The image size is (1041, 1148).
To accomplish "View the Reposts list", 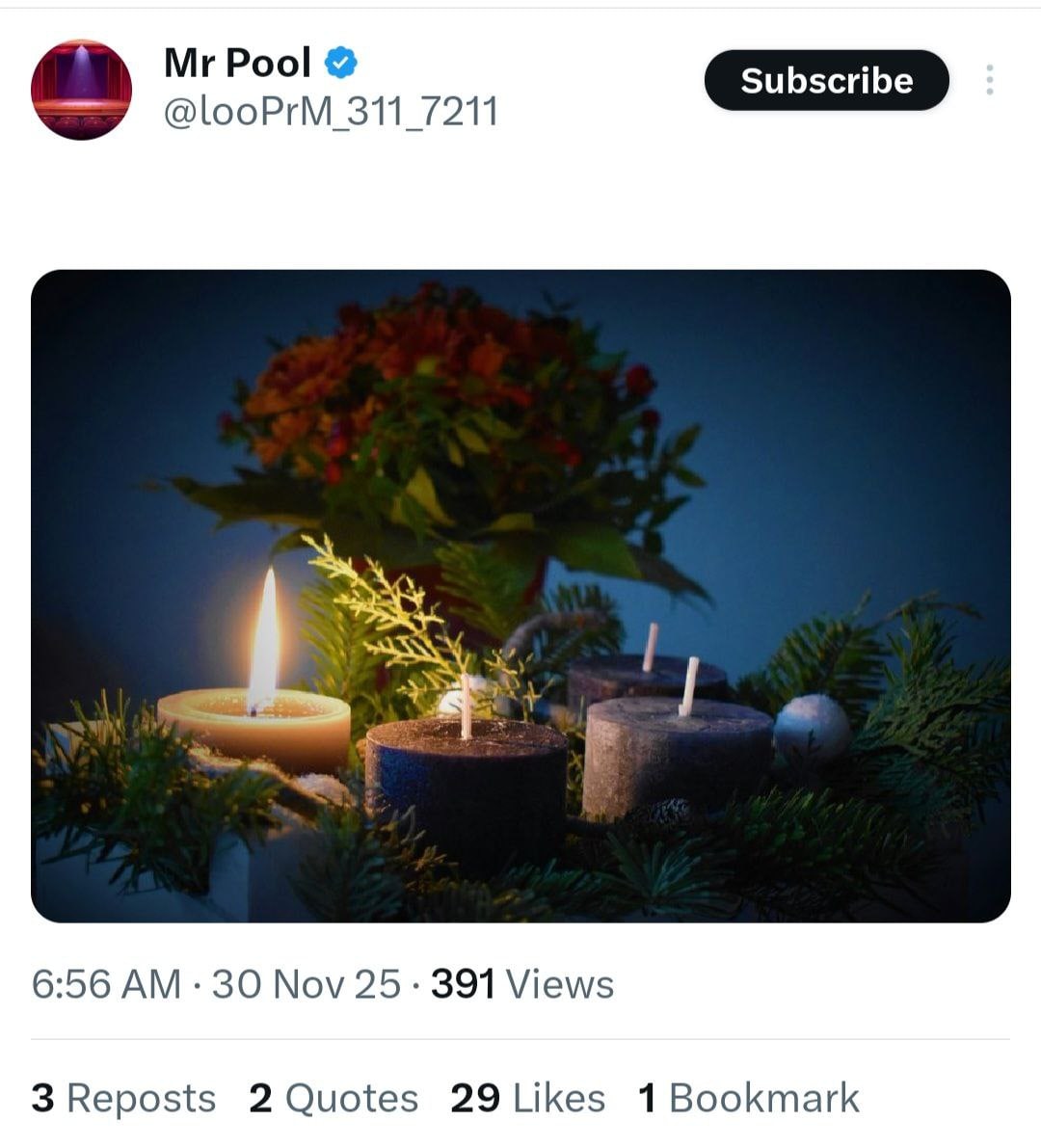I will pyautogui.click(x=141, y=1098).
